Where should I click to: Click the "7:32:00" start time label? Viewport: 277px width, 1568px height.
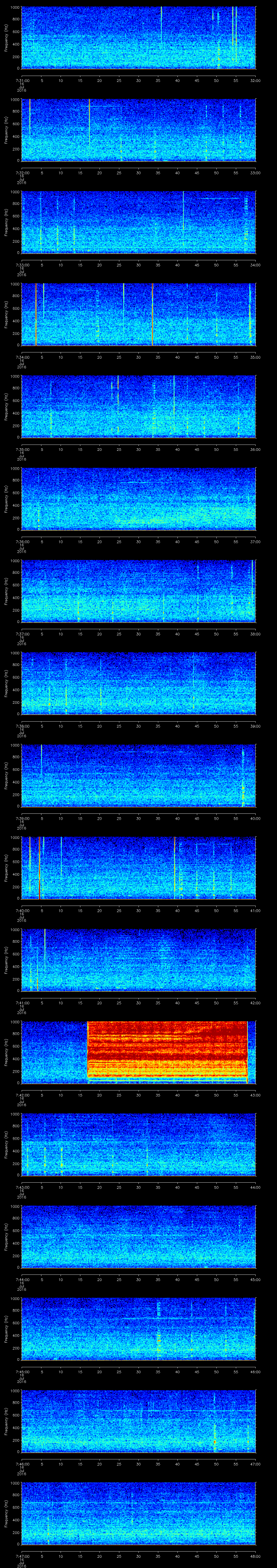[x=22, y=173]
